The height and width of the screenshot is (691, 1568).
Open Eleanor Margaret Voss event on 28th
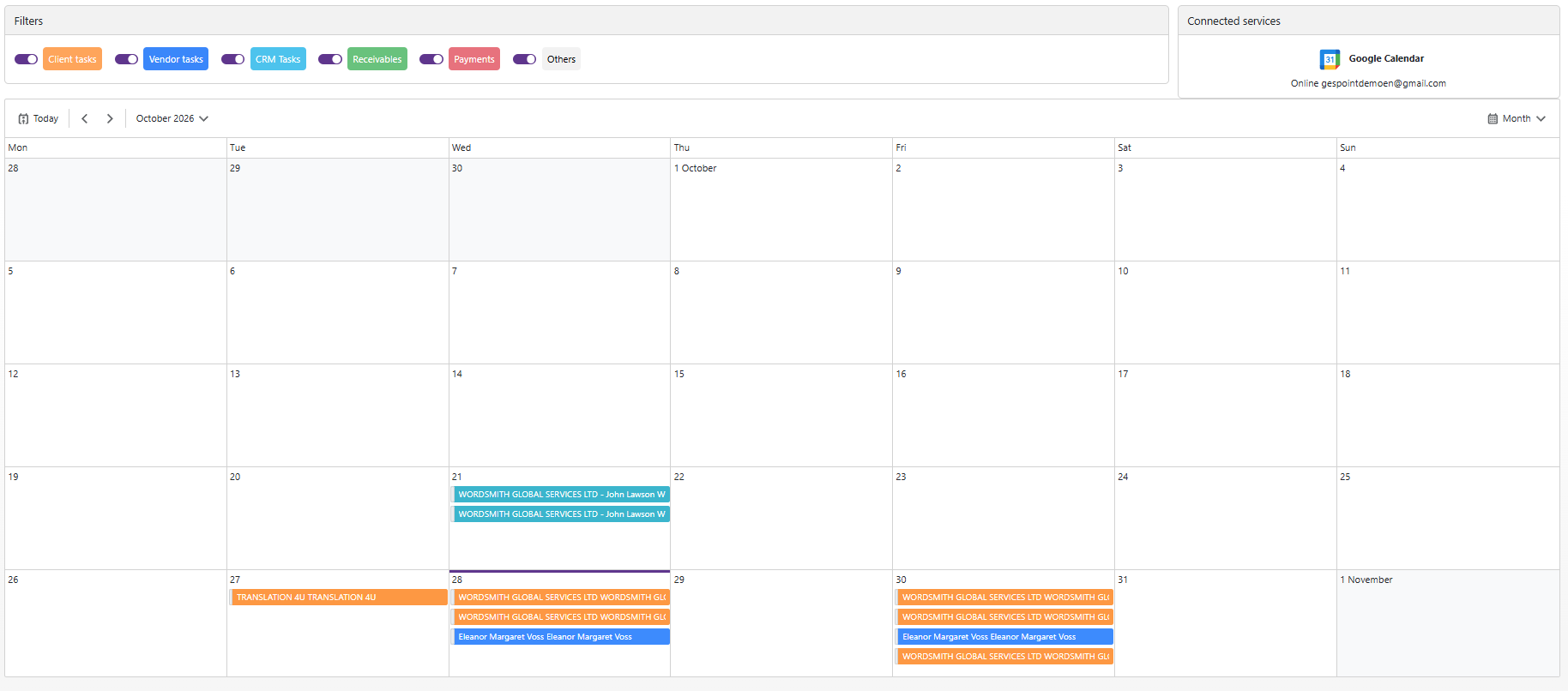tap(561, 636)
